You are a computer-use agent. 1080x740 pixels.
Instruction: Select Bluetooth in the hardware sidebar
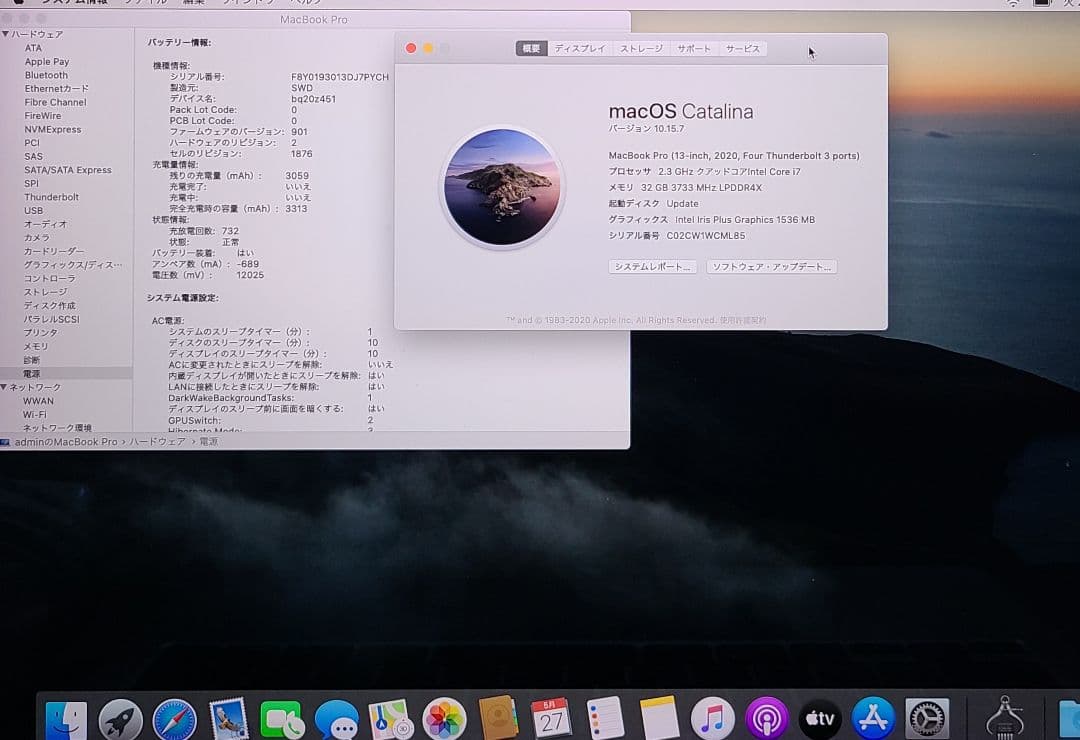(45, 74)
